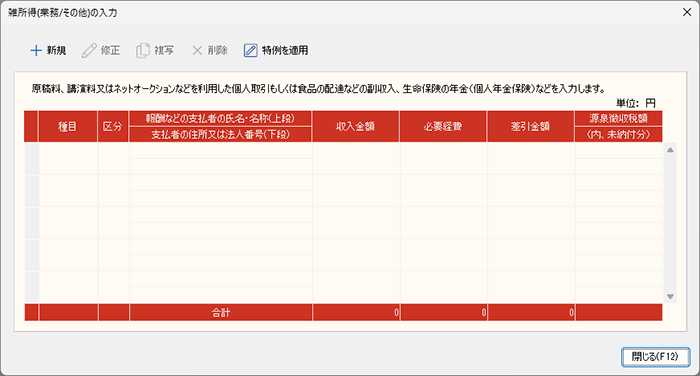Viewport: 700px width, 376px height.
Task: Click the edit icon for 特例を適用
Action: 250,50
